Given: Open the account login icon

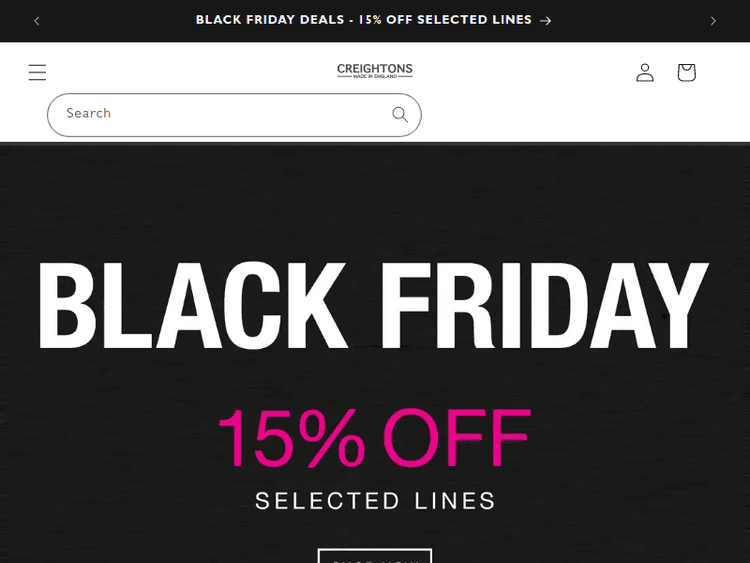Looking at the screenshot, I should (645, 72).
